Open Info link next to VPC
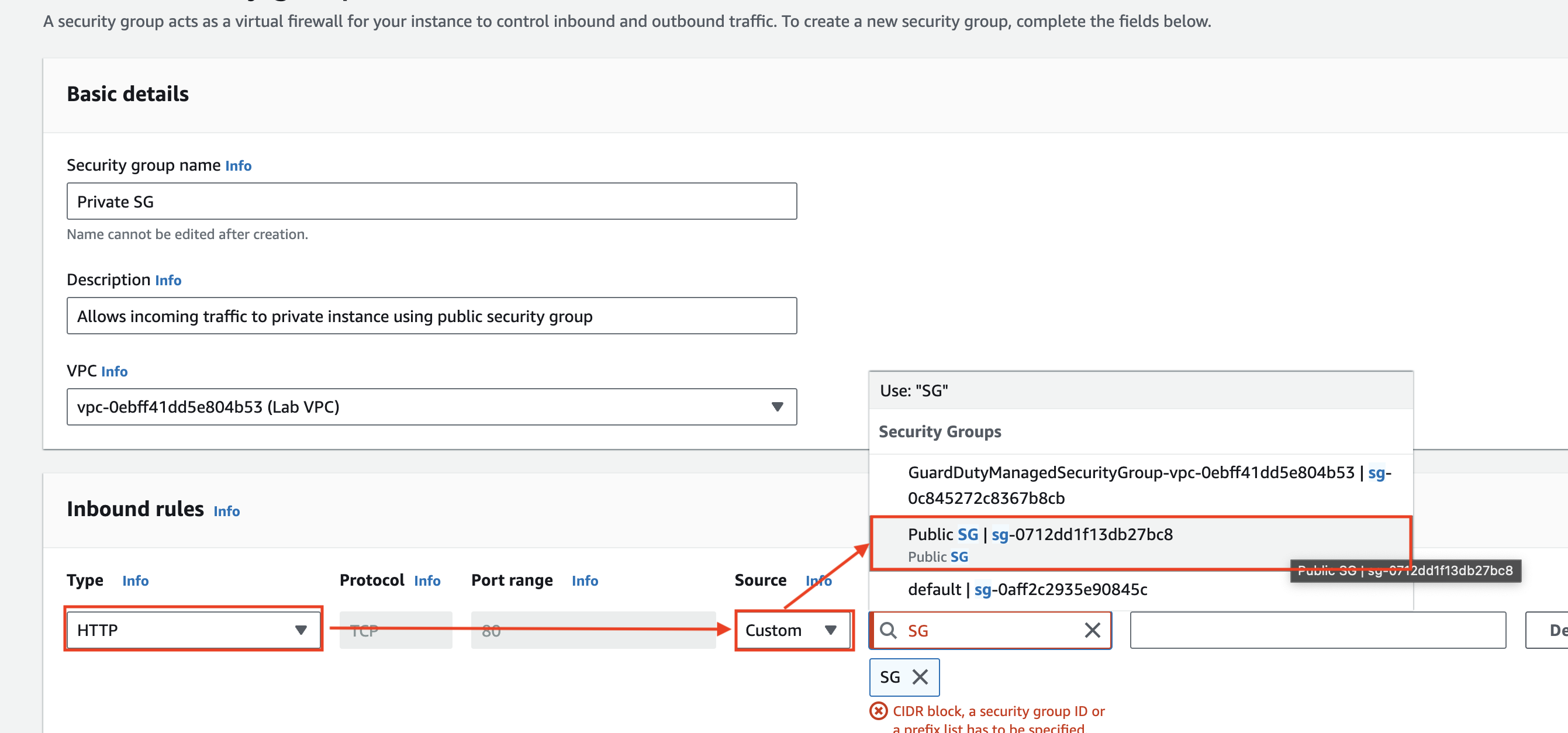The image size is (1568, 733). point(114,371)
